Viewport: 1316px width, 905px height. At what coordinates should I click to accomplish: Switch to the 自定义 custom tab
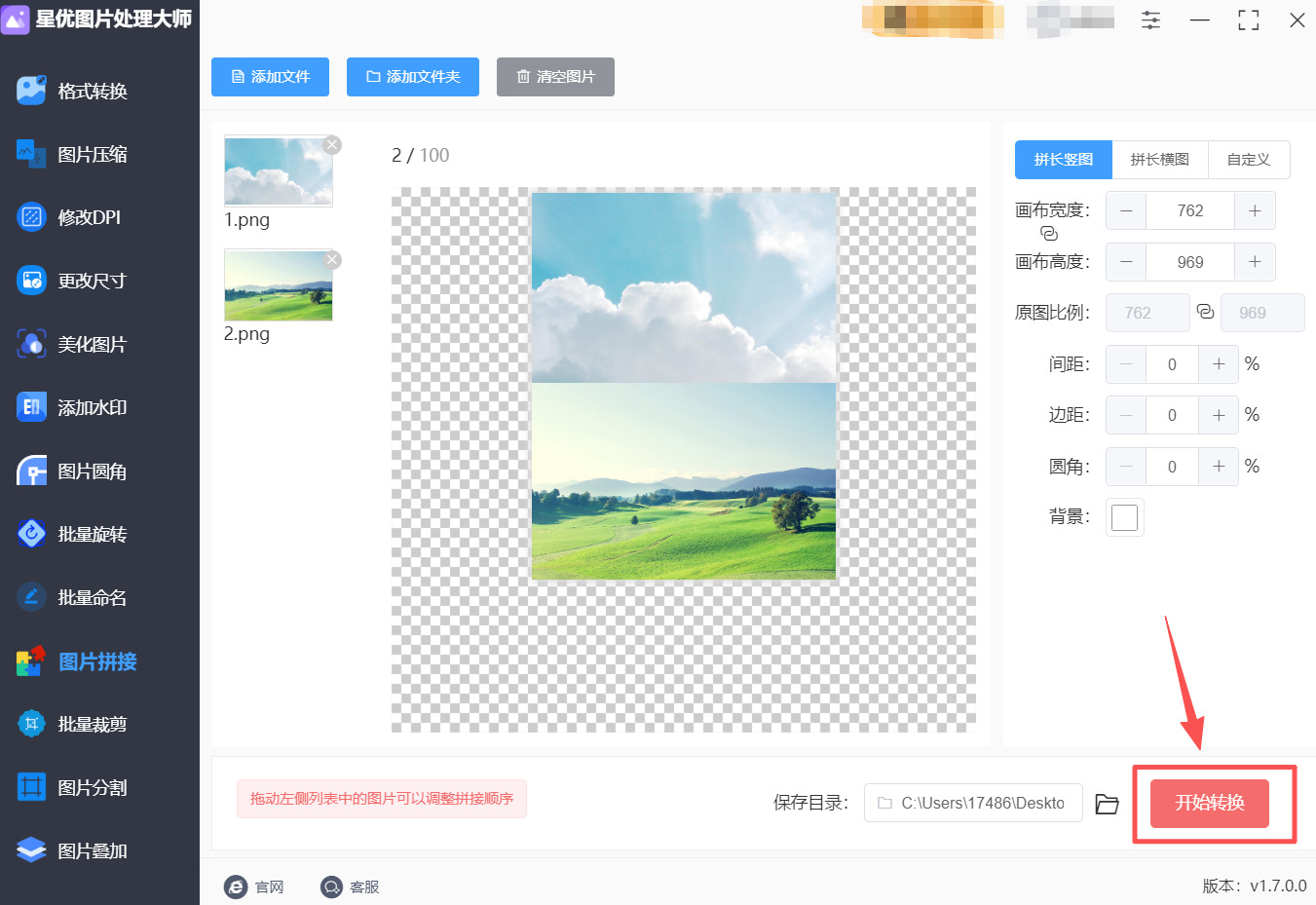click(1249, 160)
